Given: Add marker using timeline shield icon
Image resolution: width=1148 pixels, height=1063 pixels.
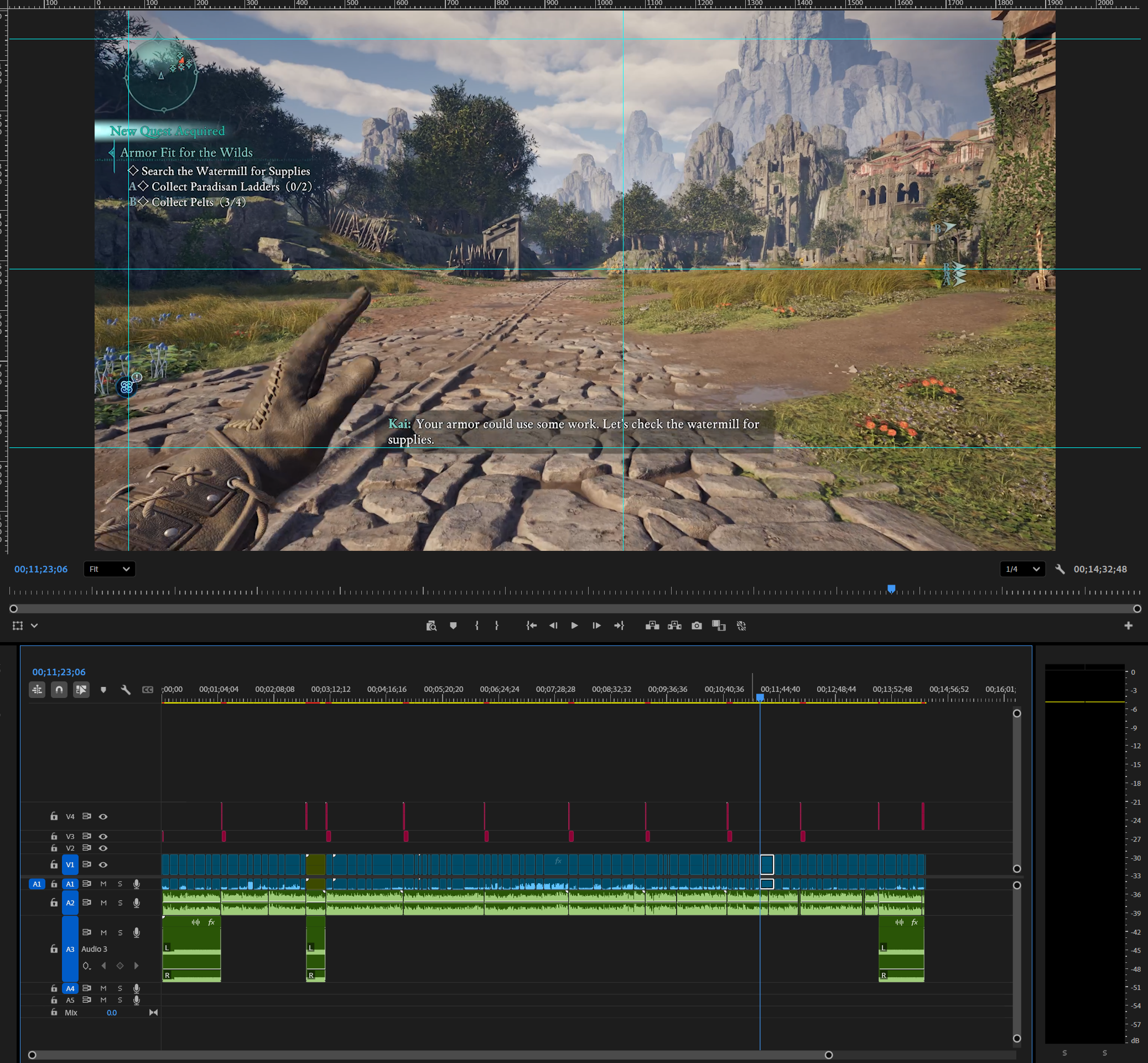Looking at the screenshot, I should pyautogui.click(x=103, y=689).
